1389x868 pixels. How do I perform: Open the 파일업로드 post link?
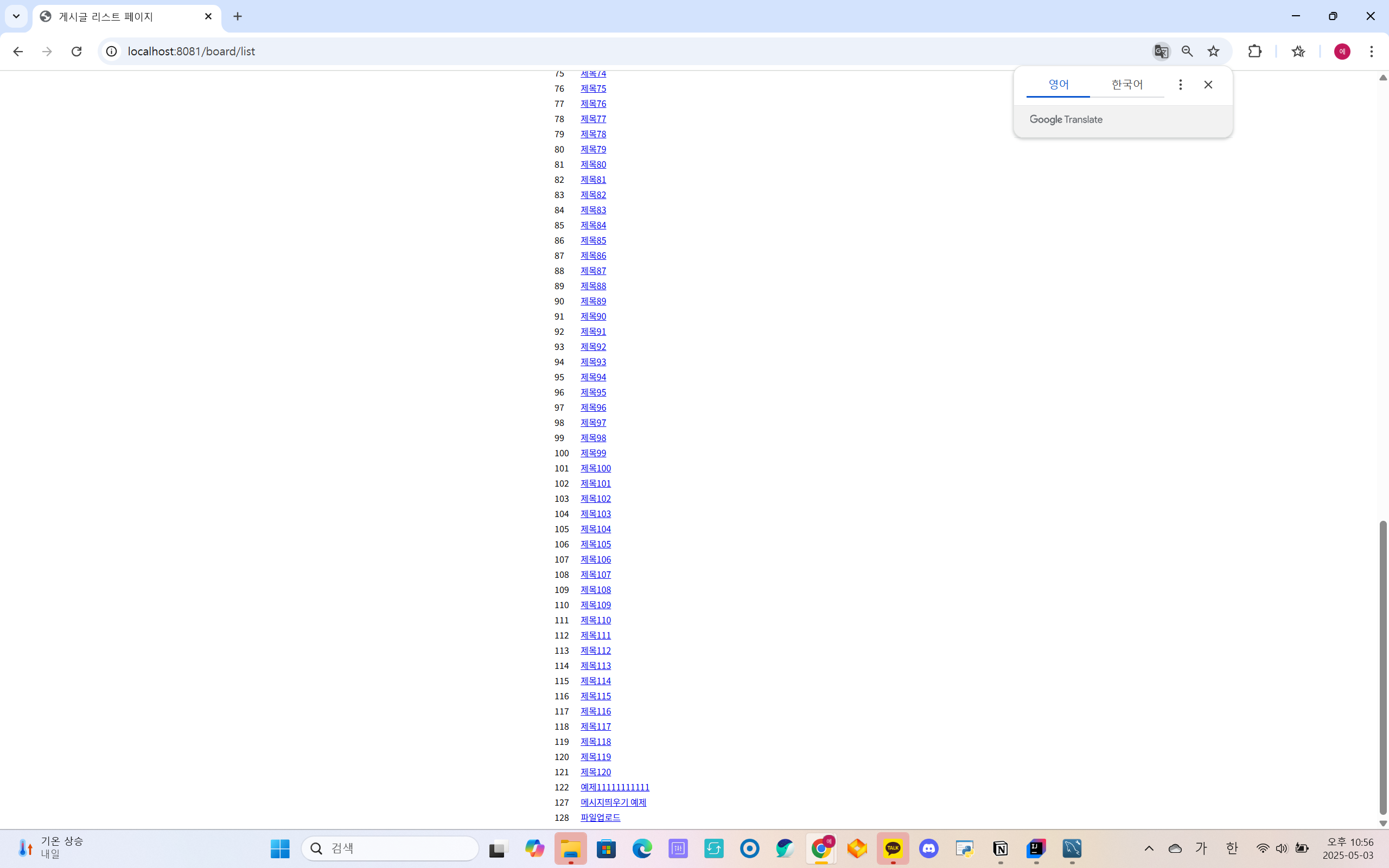click(600, 818)
